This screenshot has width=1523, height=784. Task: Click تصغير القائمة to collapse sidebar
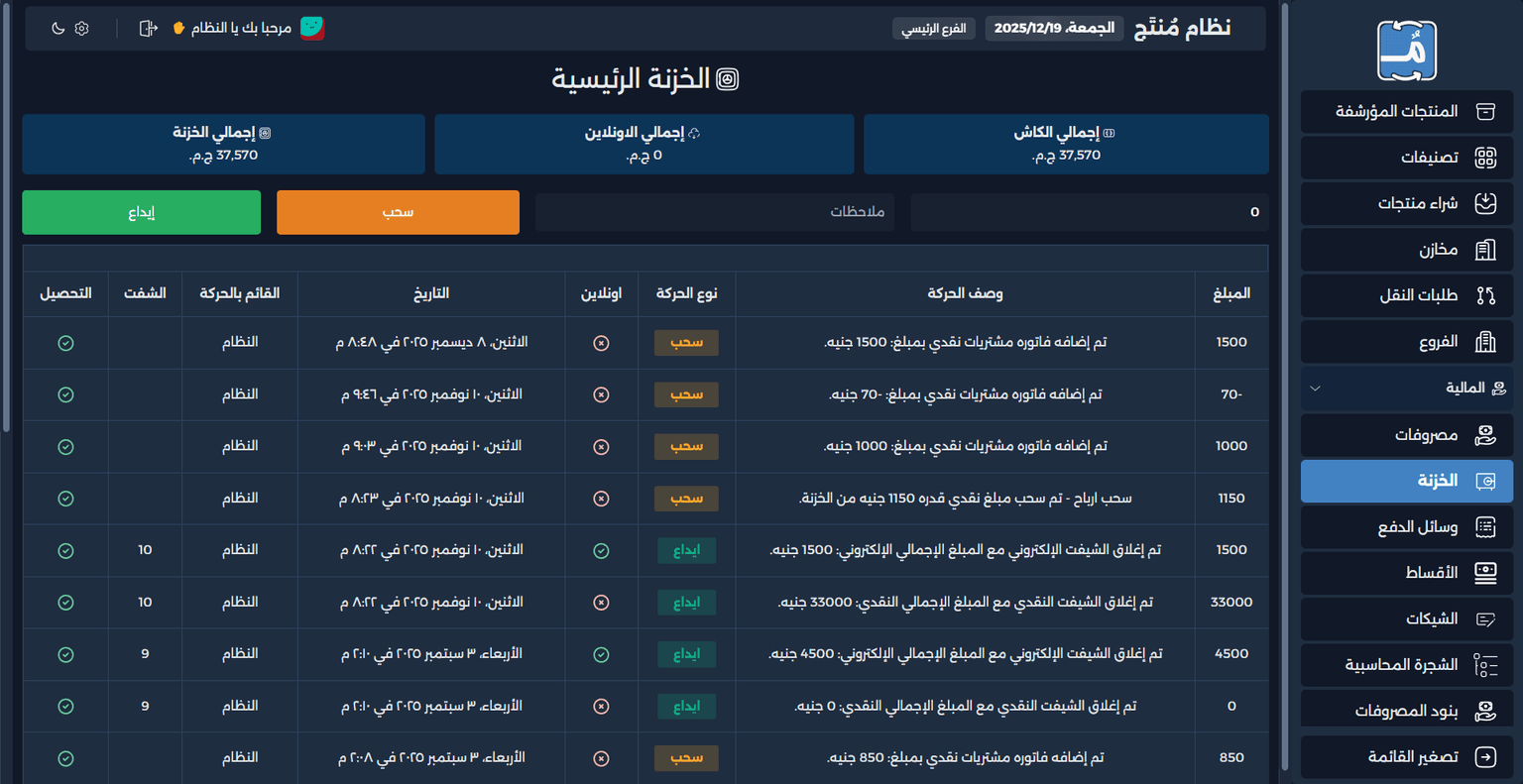coord(1406,757)
